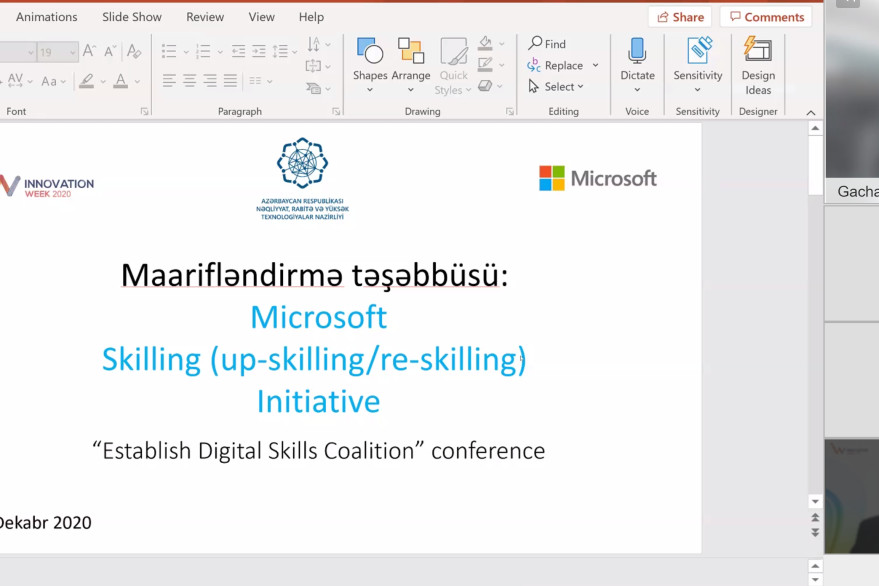Select the Innovation Week 2020 logo
Image resolution: width=879 pixels, height=586 pixels.
pyautogui.click(x=47, y=187)
